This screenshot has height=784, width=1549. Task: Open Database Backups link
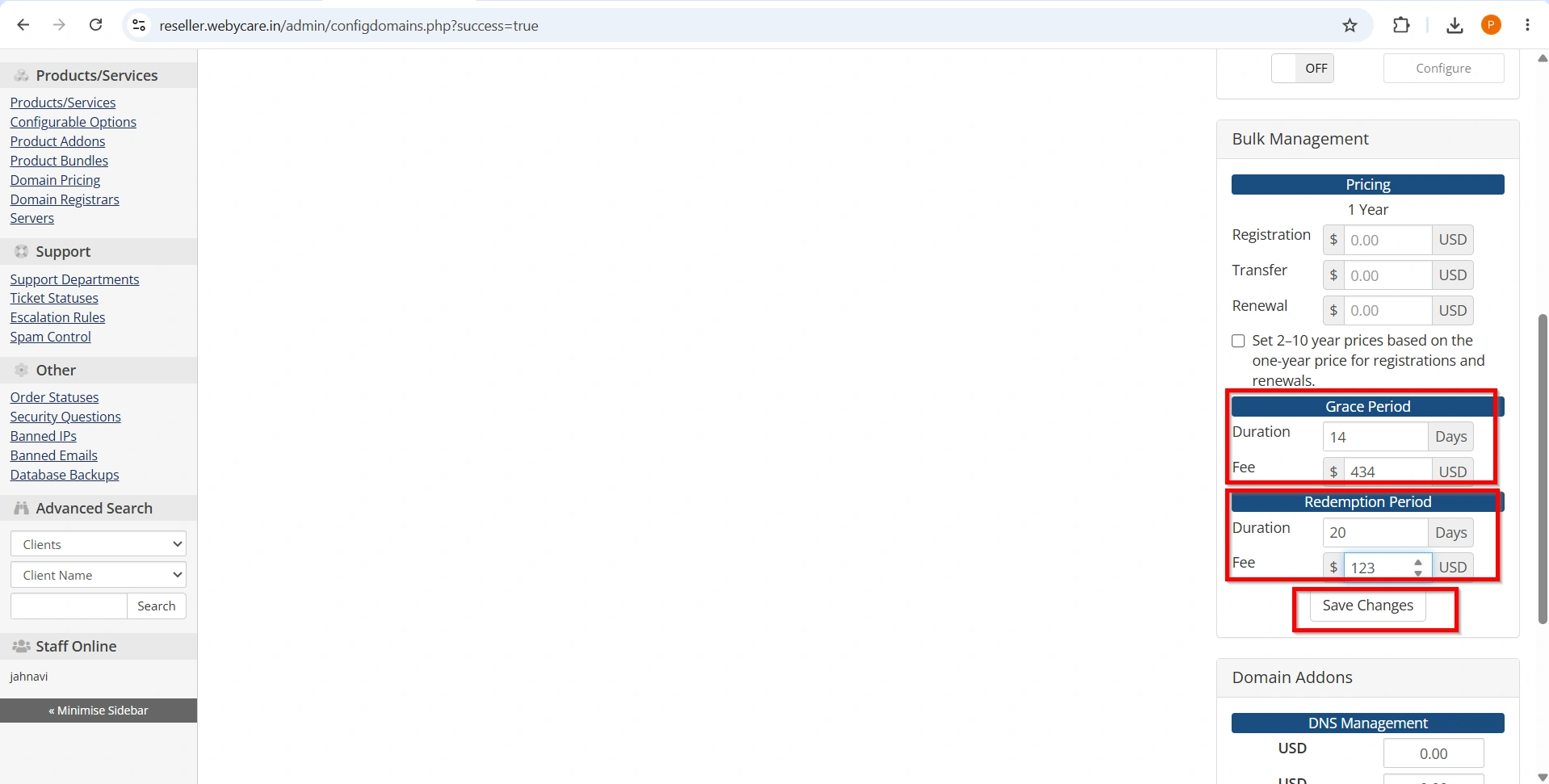click(x=65, y=475)
